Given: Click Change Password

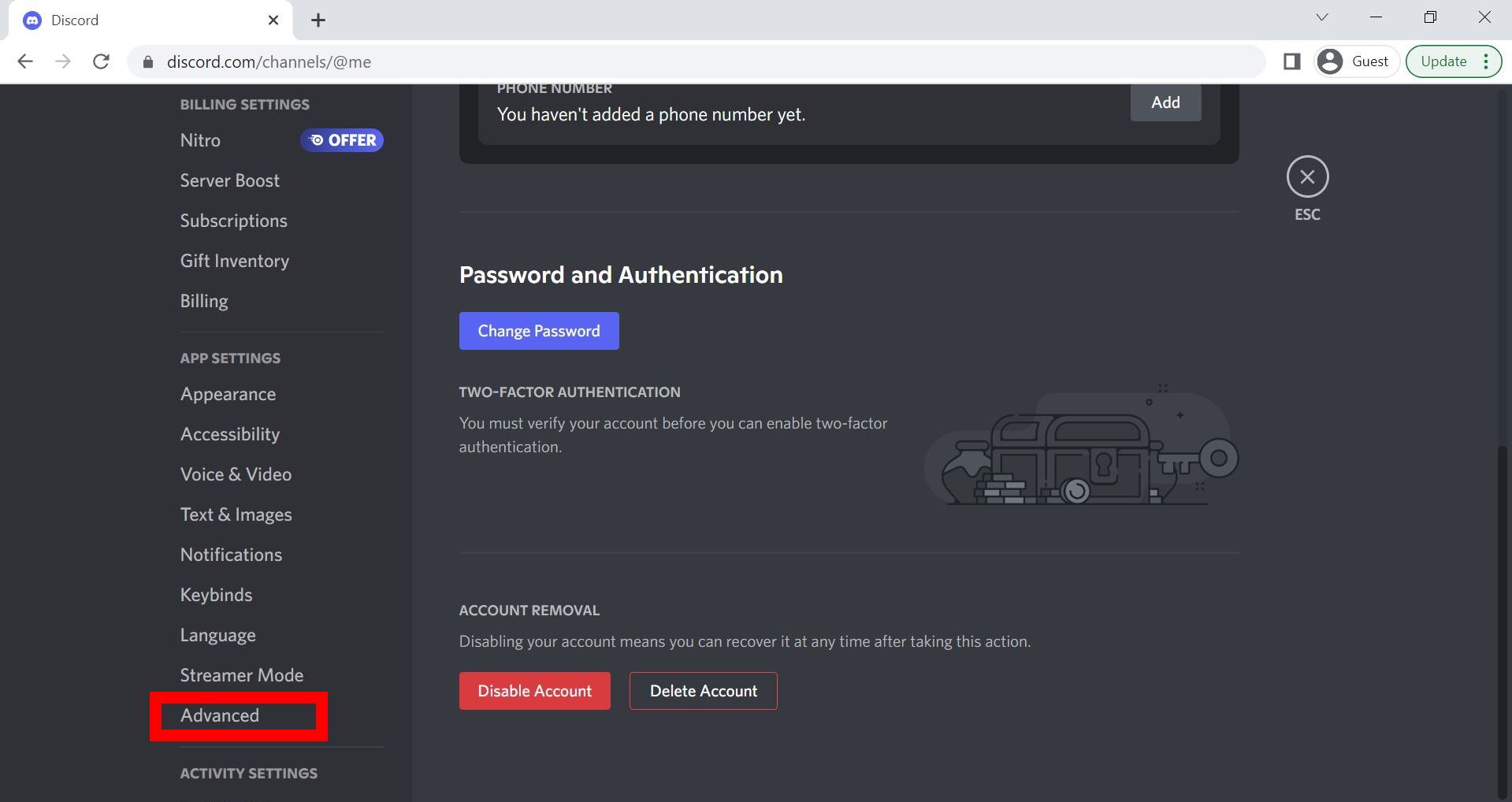Looking at the screenshot, I should coord(539,330).
